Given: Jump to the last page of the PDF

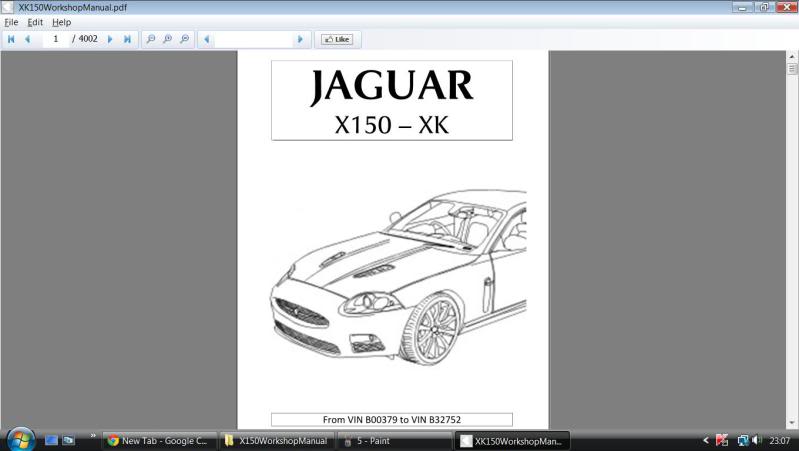Looking at the screenshot, I should [127, 39].
